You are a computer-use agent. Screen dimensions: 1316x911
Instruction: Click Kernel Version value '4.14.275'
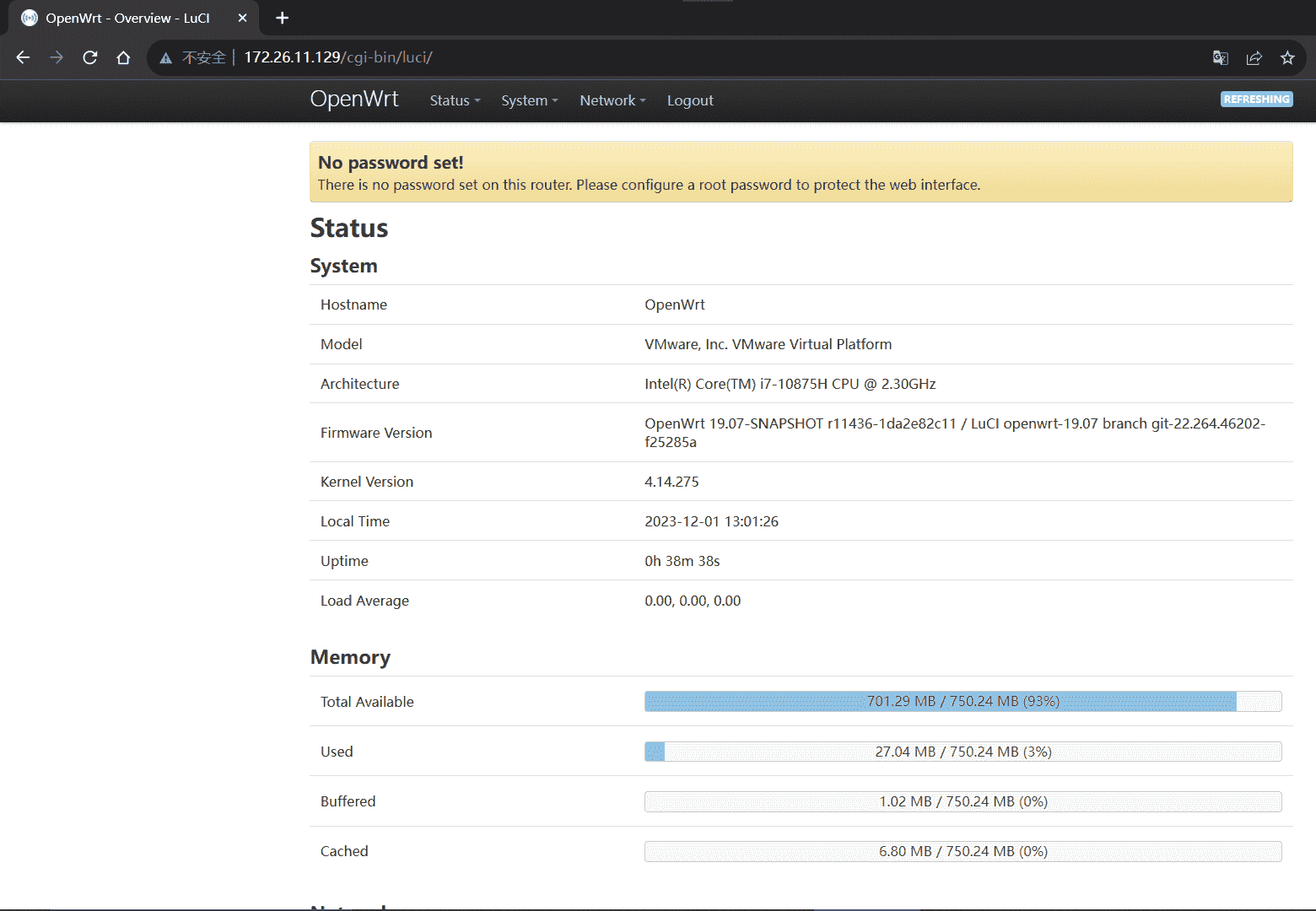(671, 482)
